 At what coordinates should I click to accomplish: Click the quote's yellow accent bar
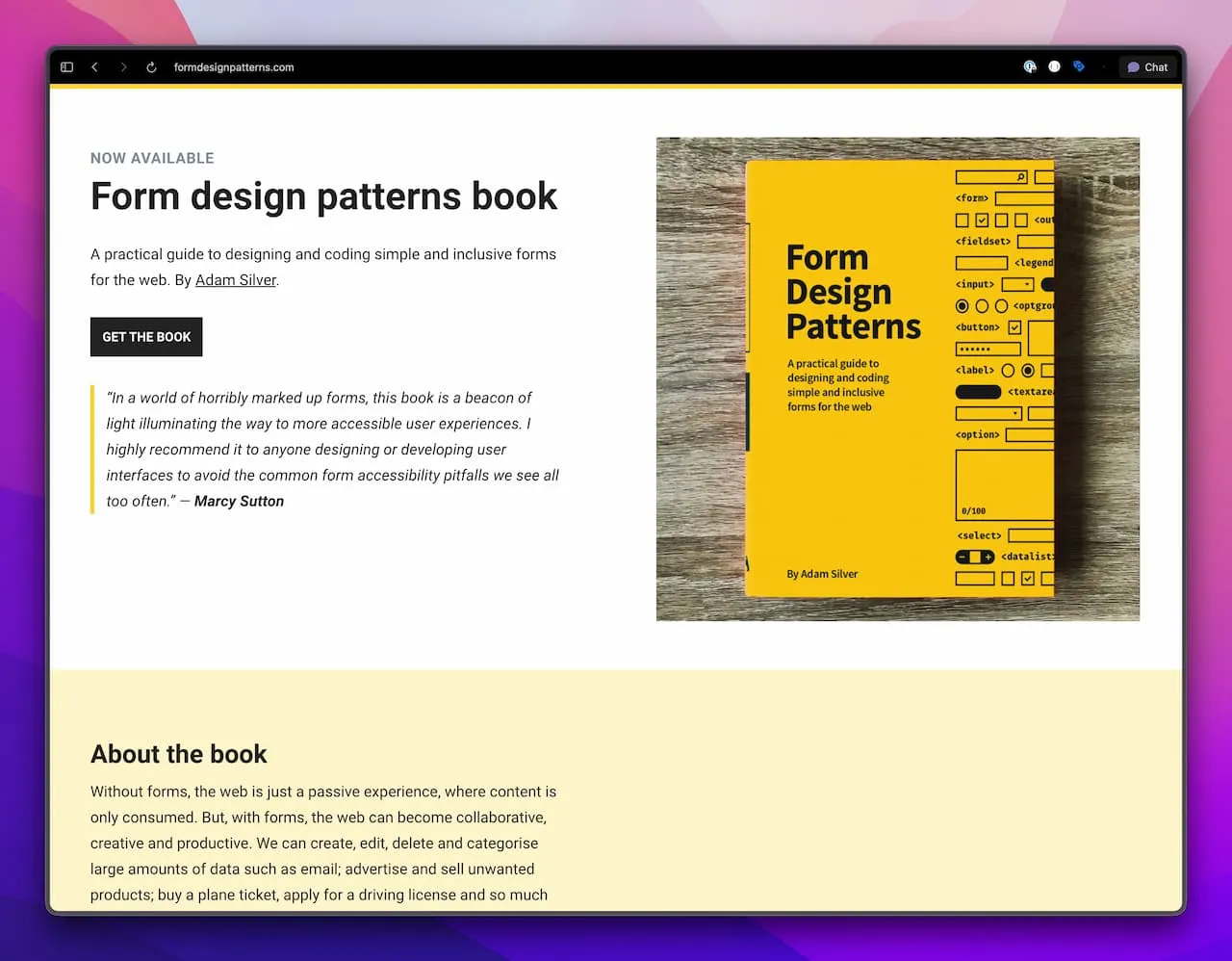[x=93, y=449]
